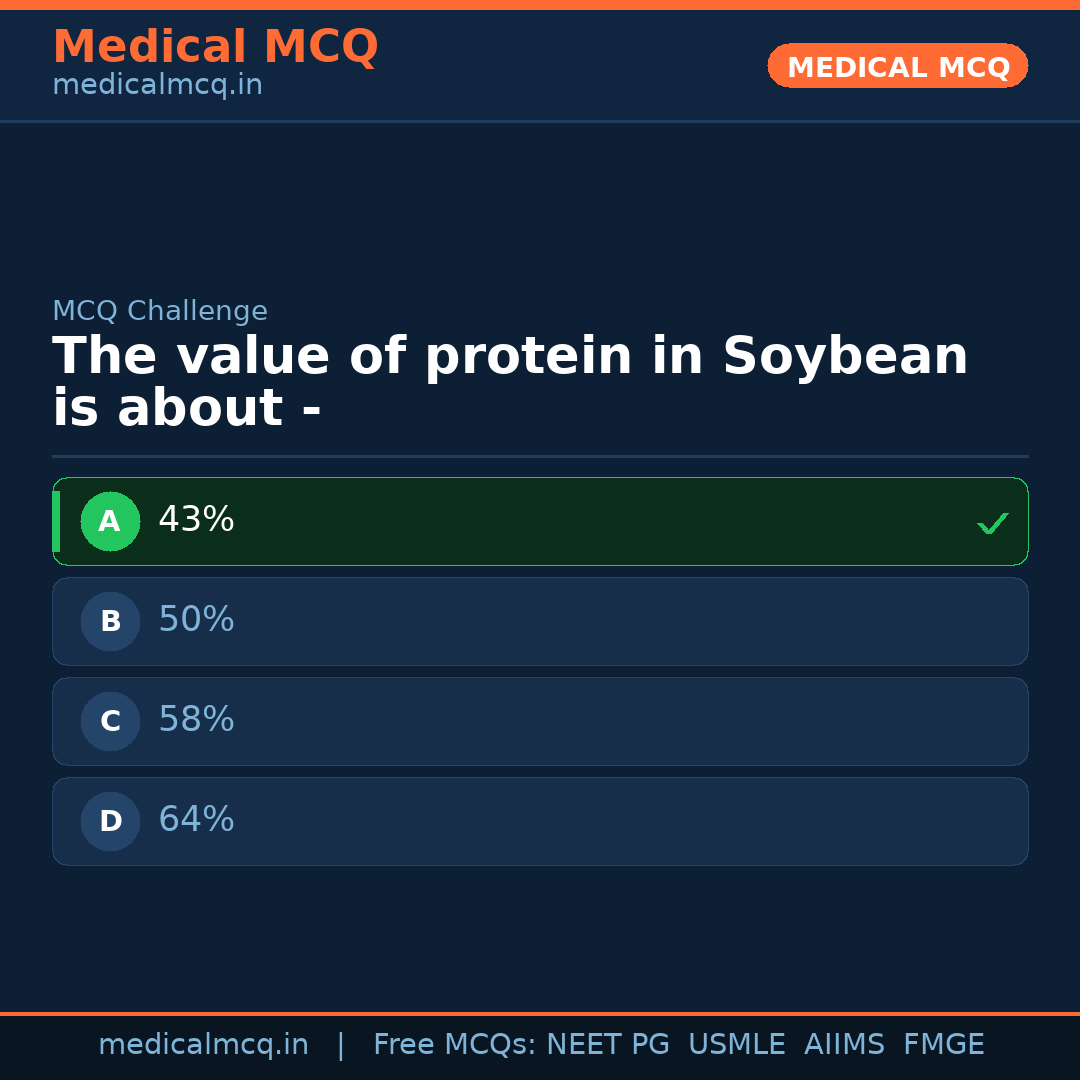Click the MCQ Challenge label

click(160, 311)
